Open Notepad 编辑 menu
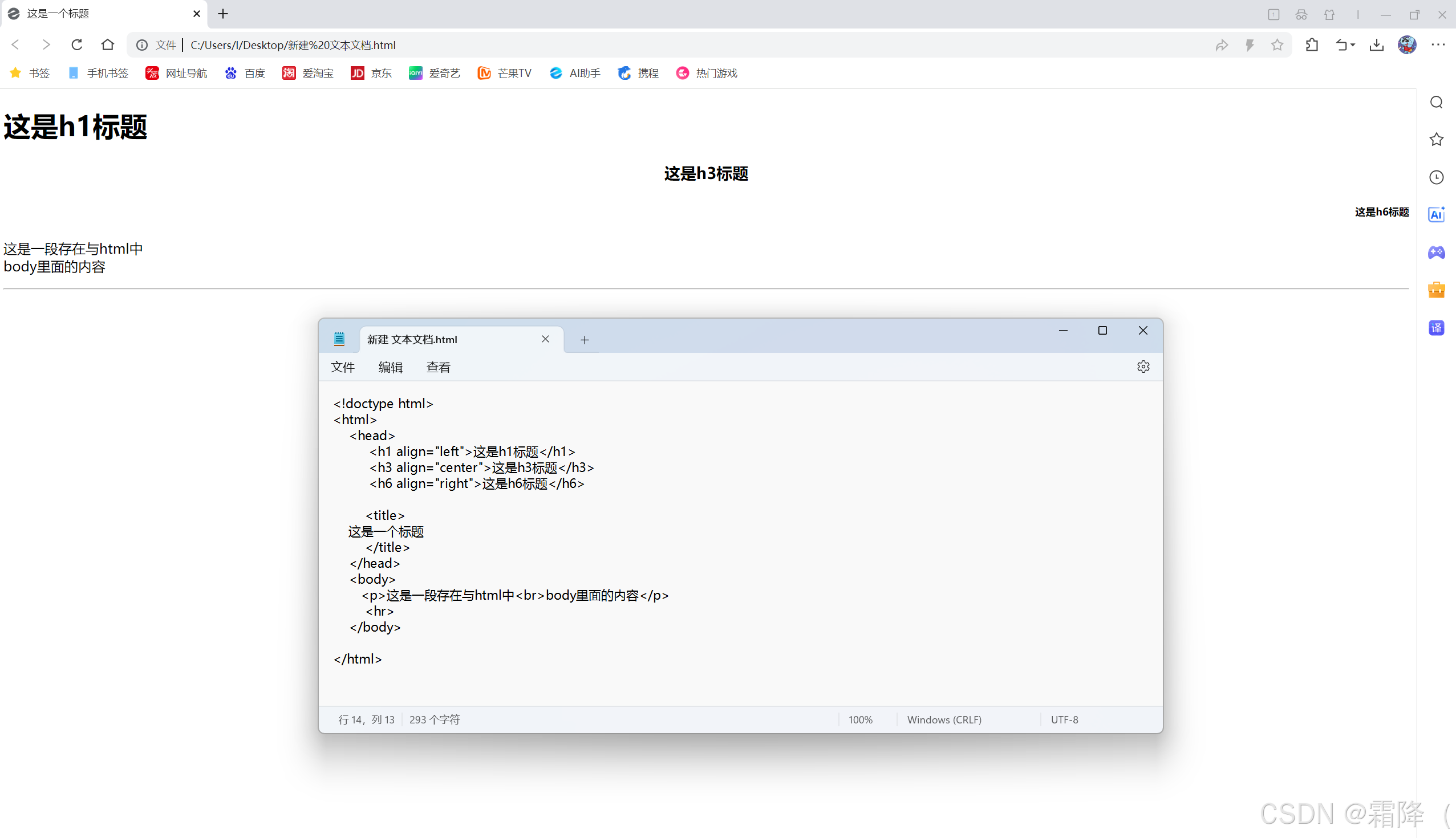Screen dimensions: 1456x838 tap(390, 367)
